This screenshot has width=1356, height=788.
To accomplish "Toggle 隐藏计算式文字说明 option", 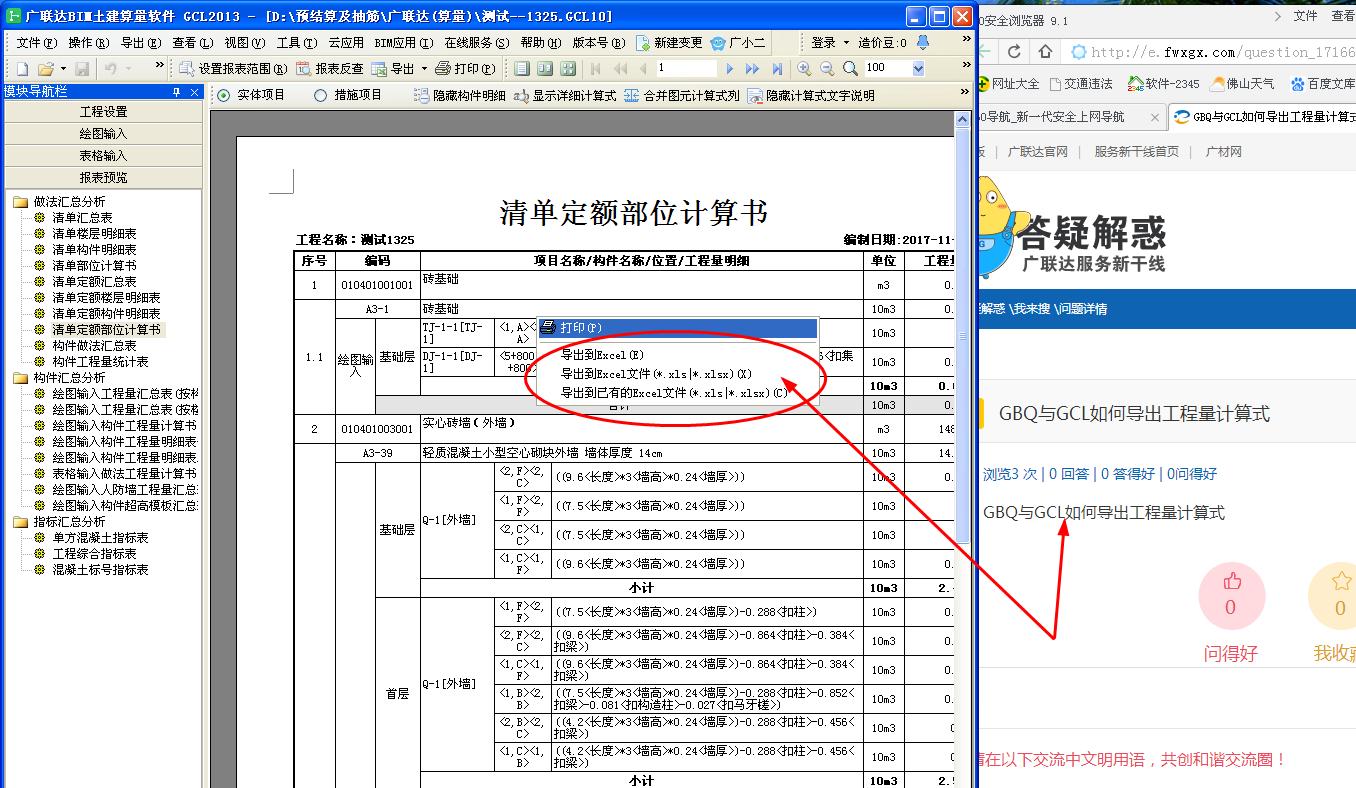I will [x=811, y=95].
